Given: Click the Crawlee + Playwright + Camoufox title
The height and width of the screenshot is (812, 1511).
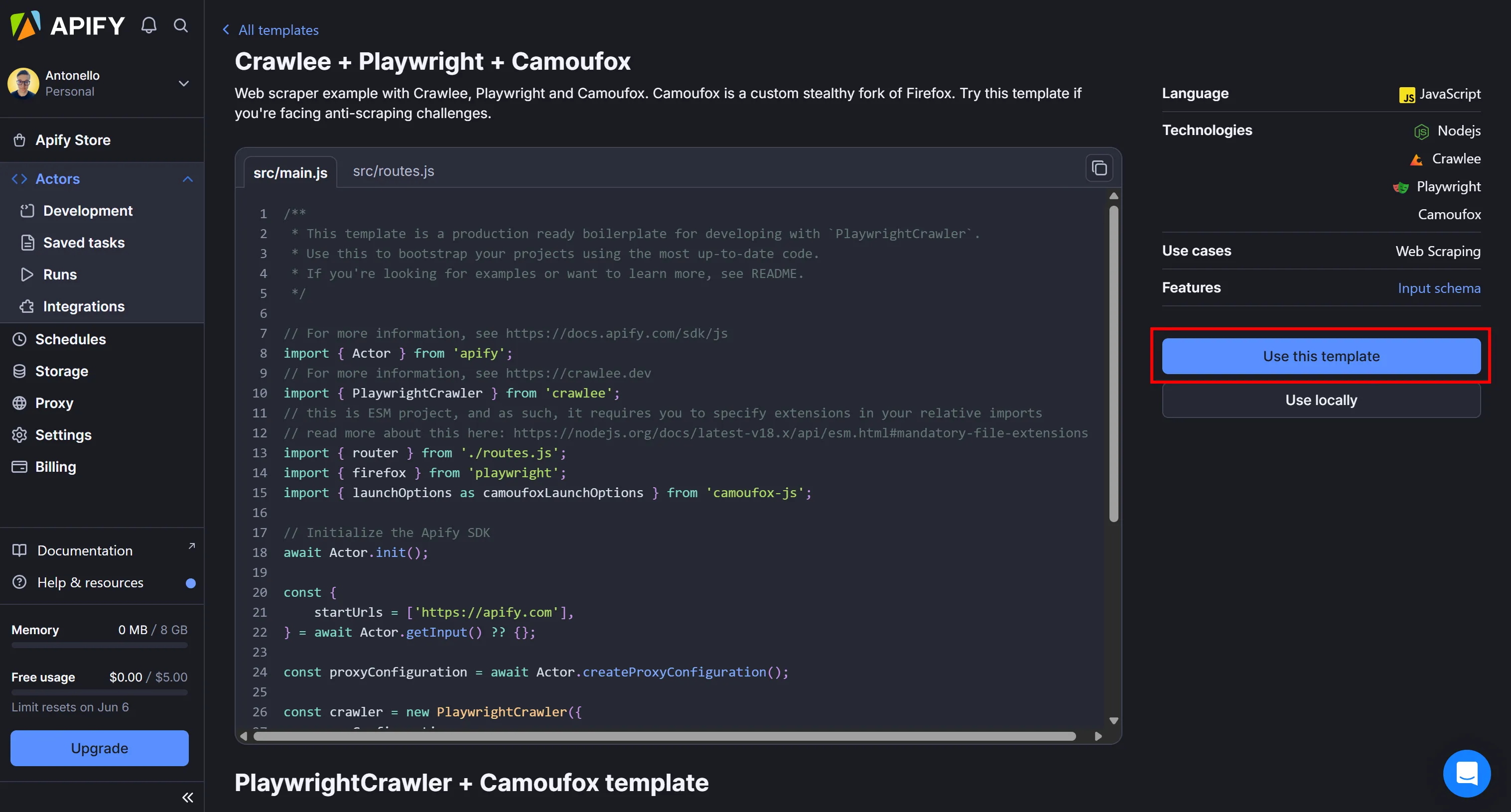Looking at the screenshot, I should 432,62.
